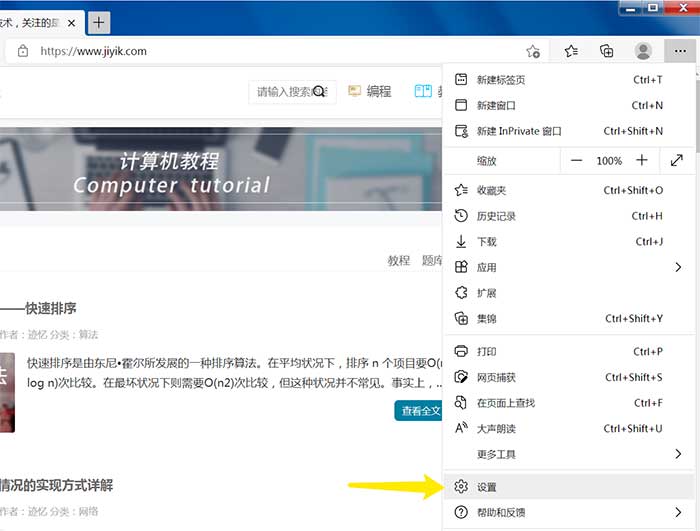Click the favorites star icon in menu
The height and width of the screenshot is (531, 700).
461,190
